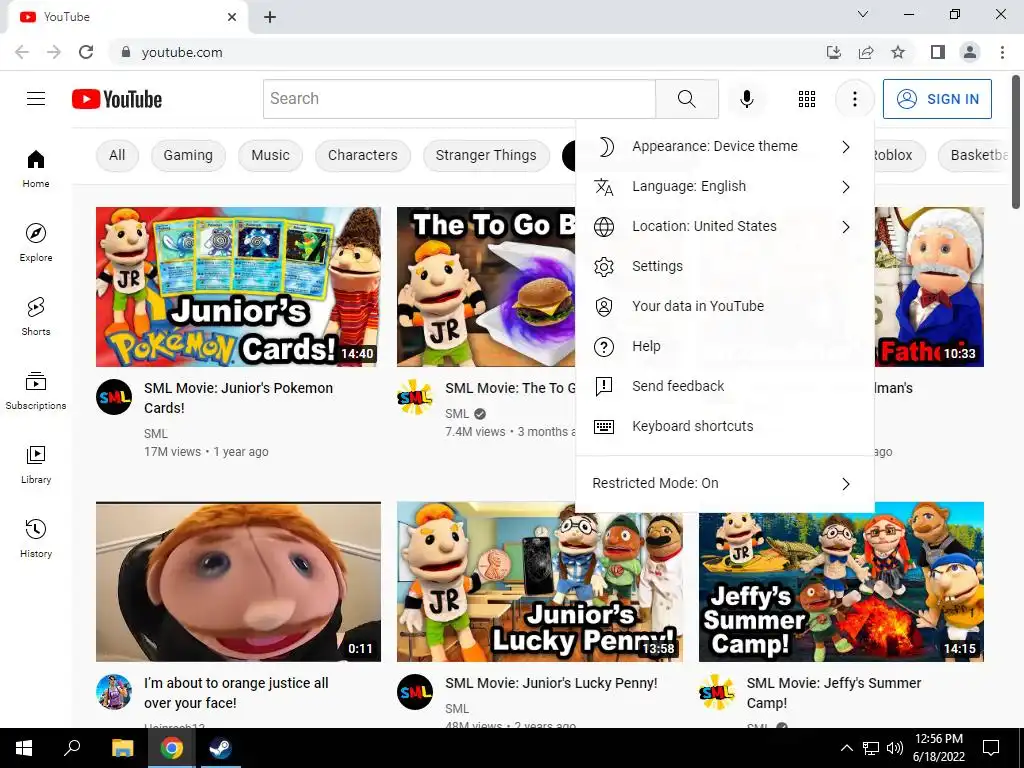Viewport: 1024px width, 768px height.
Task: Click the page vertical scrollbar
Action: (x=1016, y=142)
